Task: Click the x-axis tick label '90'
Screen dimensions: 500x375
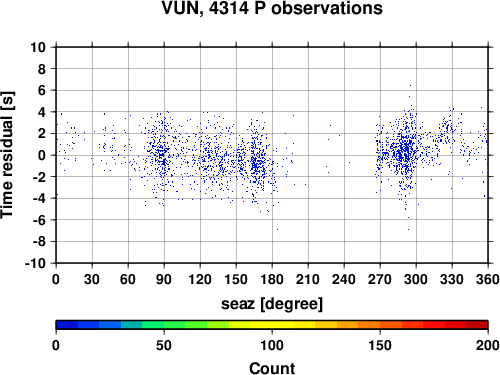Action: 164,279
